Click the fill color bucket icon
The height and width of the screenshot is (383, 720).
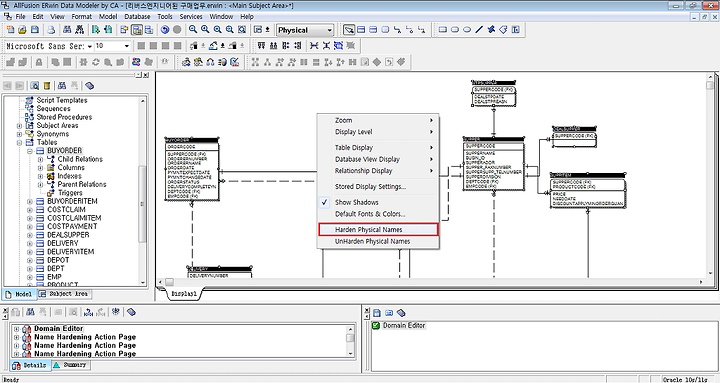[214, 46]
